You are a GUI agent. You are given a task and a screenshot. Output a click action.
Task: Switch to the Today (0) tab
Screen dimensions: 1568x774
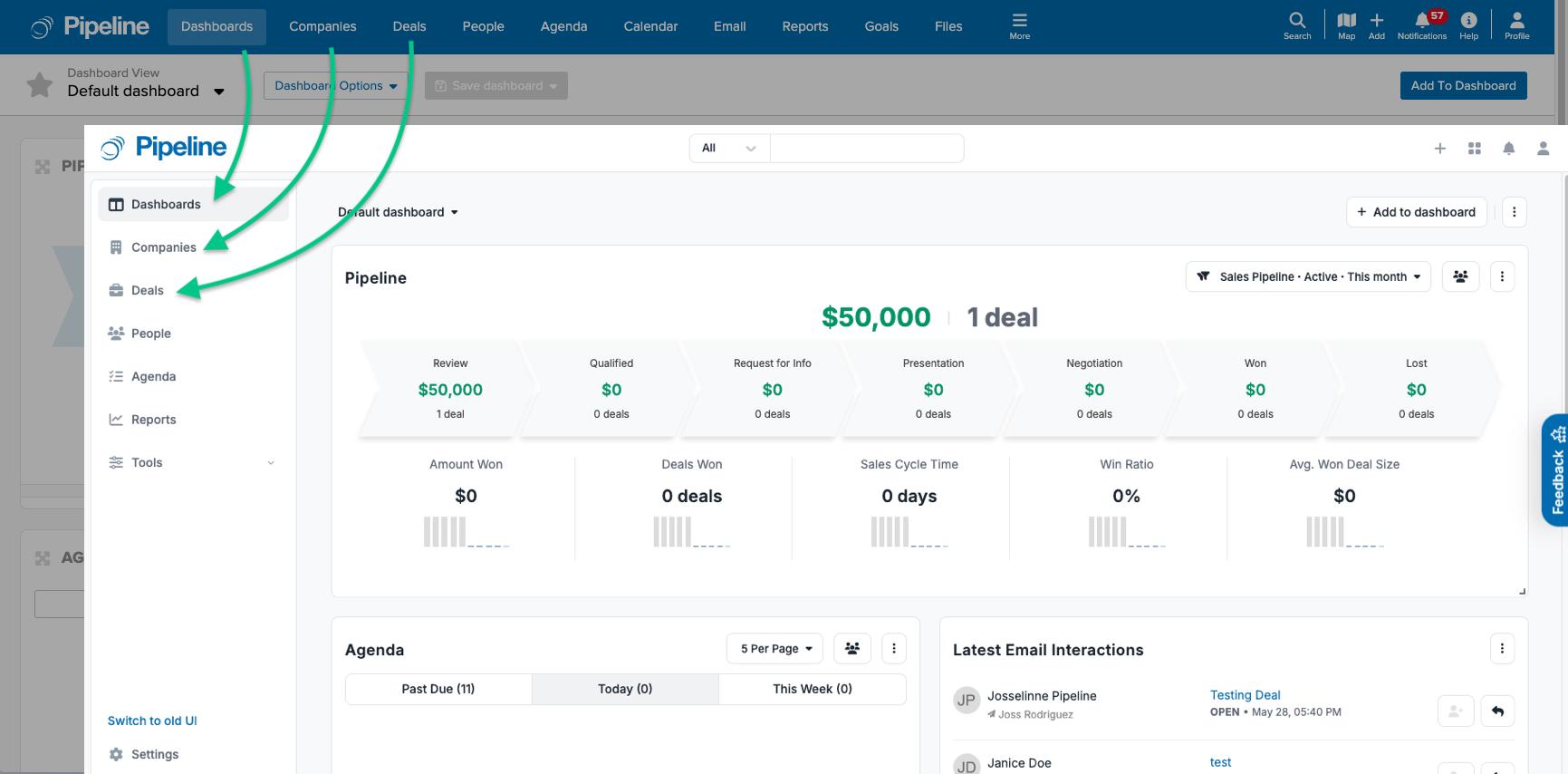(625, 689)
